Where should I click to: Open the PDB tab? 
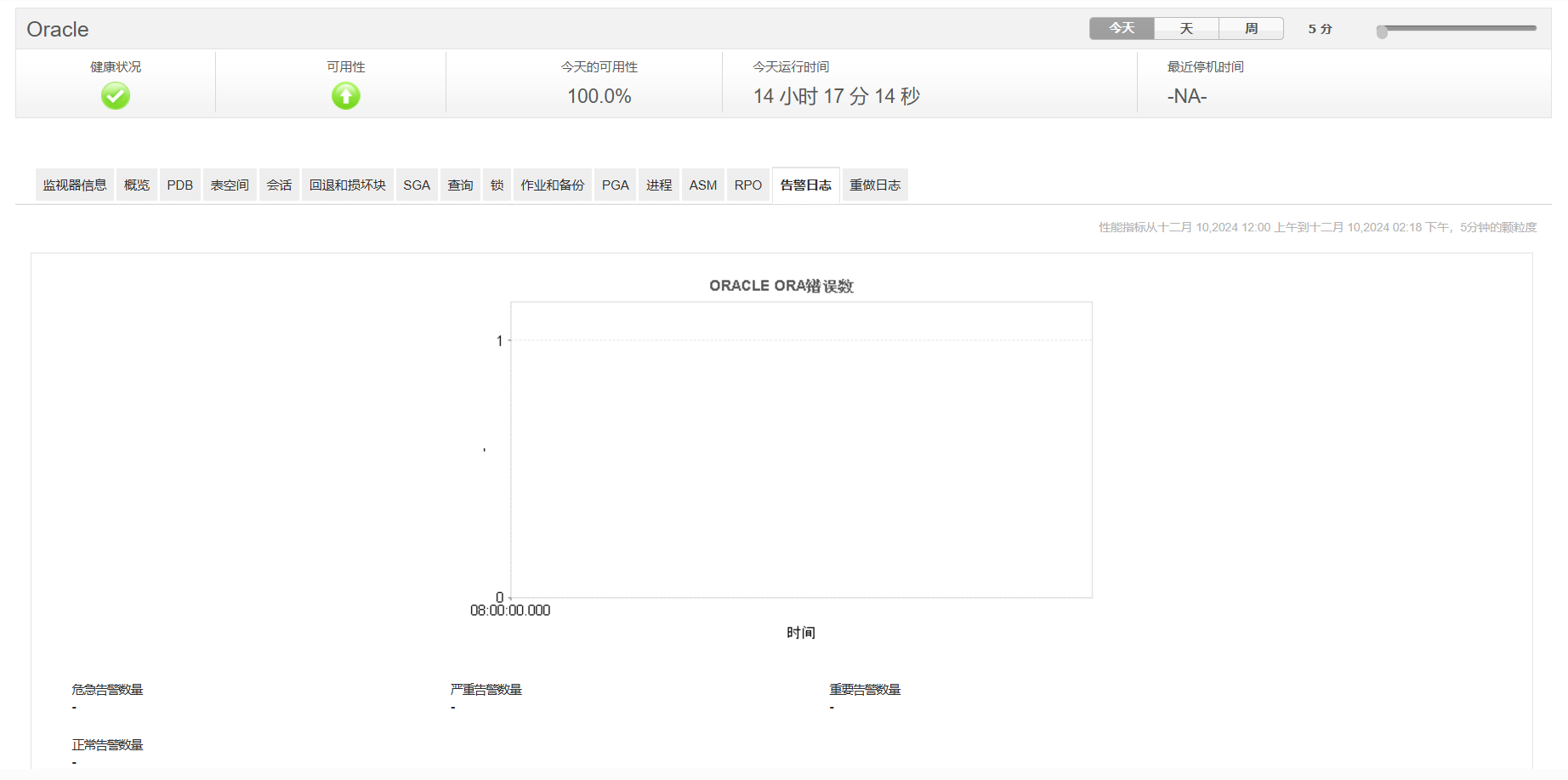click(180, 185)
